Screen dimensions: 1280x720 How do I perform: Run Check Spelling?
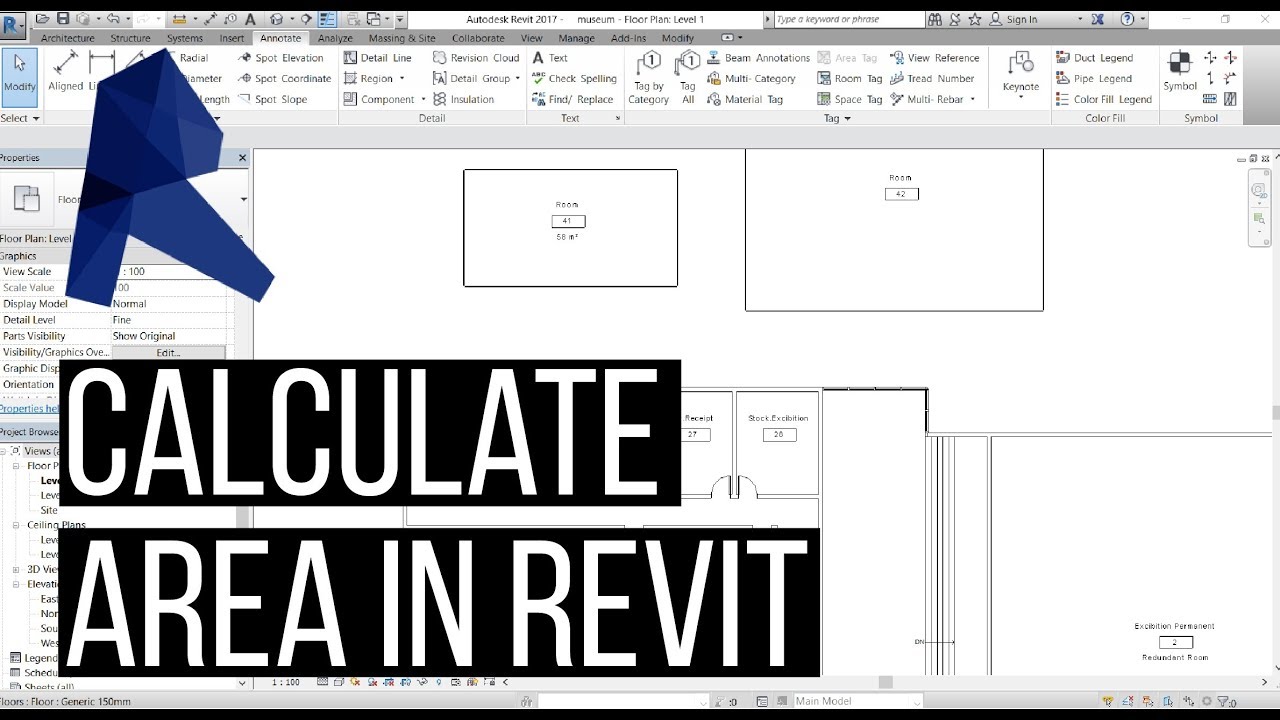coord(574,79)
